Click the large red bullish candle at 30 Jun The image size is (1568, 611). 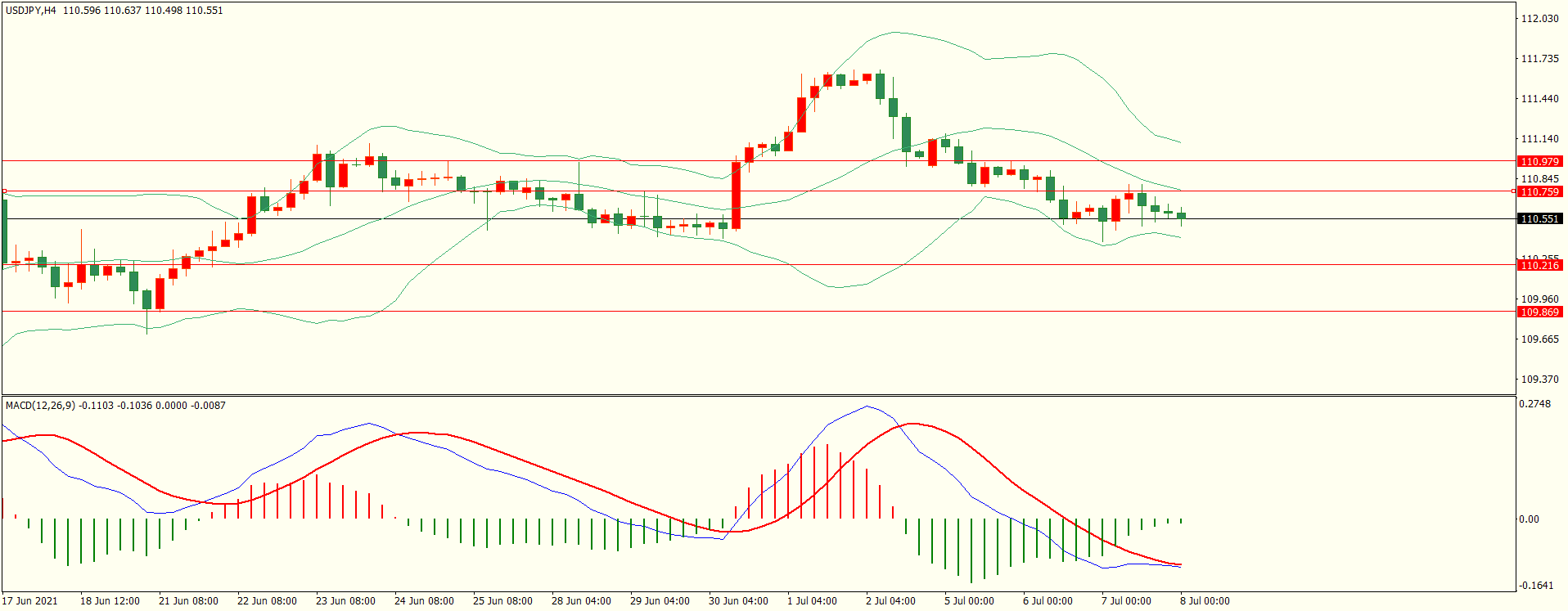(x=736, y=195)
